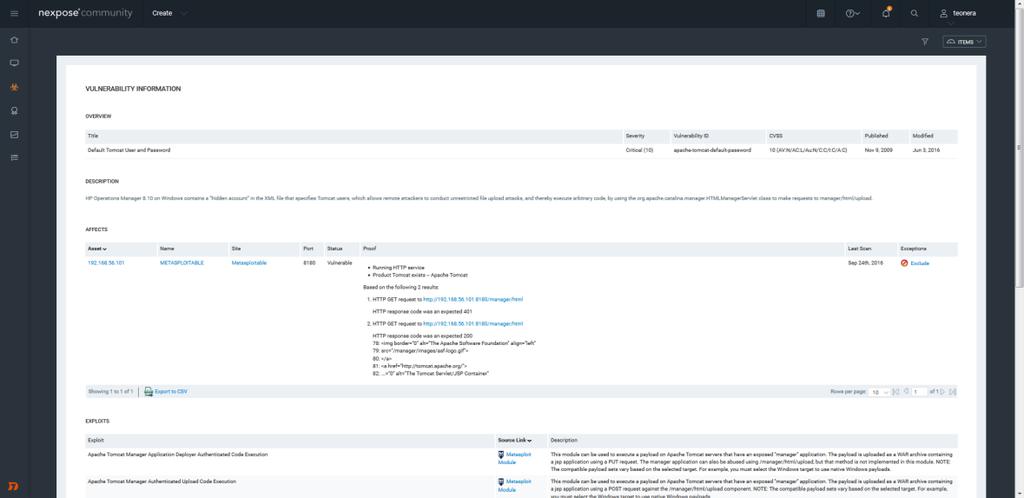
Task: Go to Home in the sidebar
Action: click(x=14, y=40)
